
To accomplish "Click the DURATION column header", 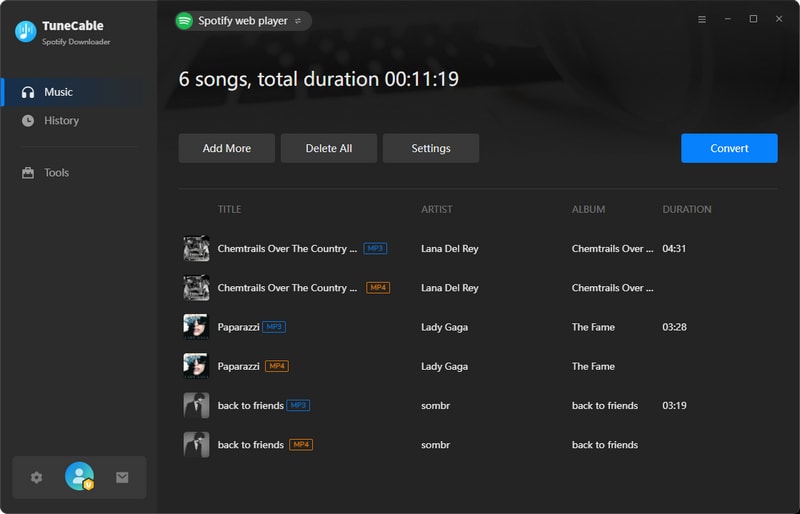I will pos(687,209).
